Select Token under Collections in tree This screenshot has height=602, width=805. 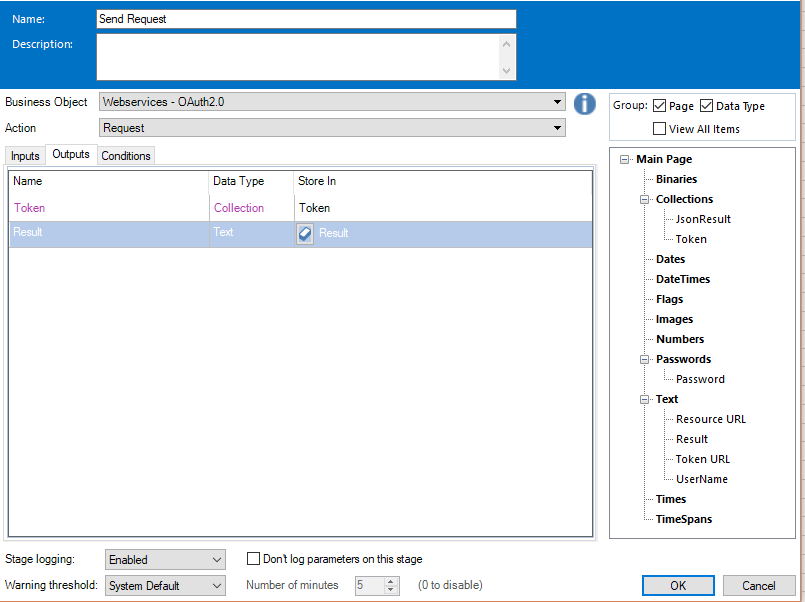point(691,239)
